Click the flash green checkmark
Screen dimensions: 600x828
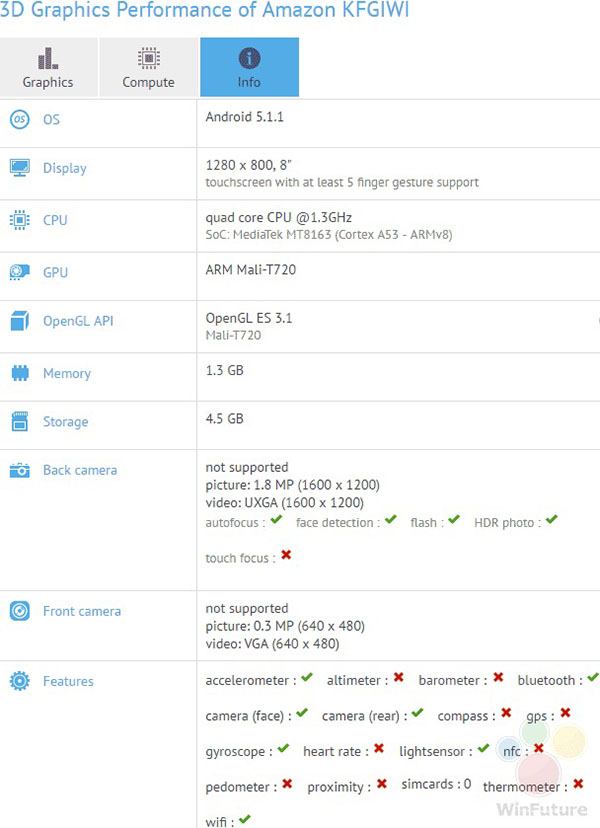(x=454, y=520)
